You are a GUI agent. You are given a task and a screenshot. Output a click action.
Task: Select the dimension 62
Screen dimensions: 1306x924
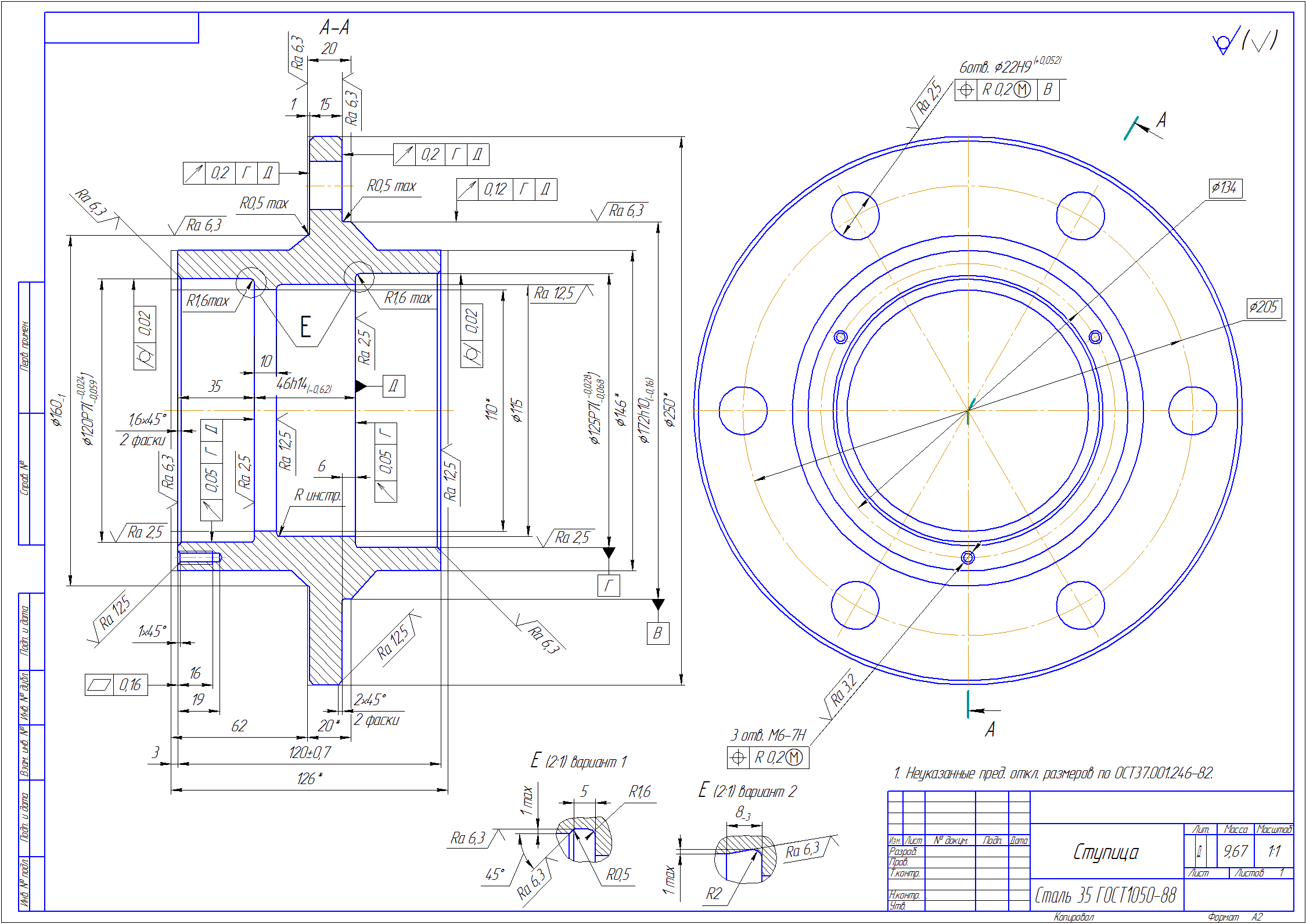[x=239, y=726]
